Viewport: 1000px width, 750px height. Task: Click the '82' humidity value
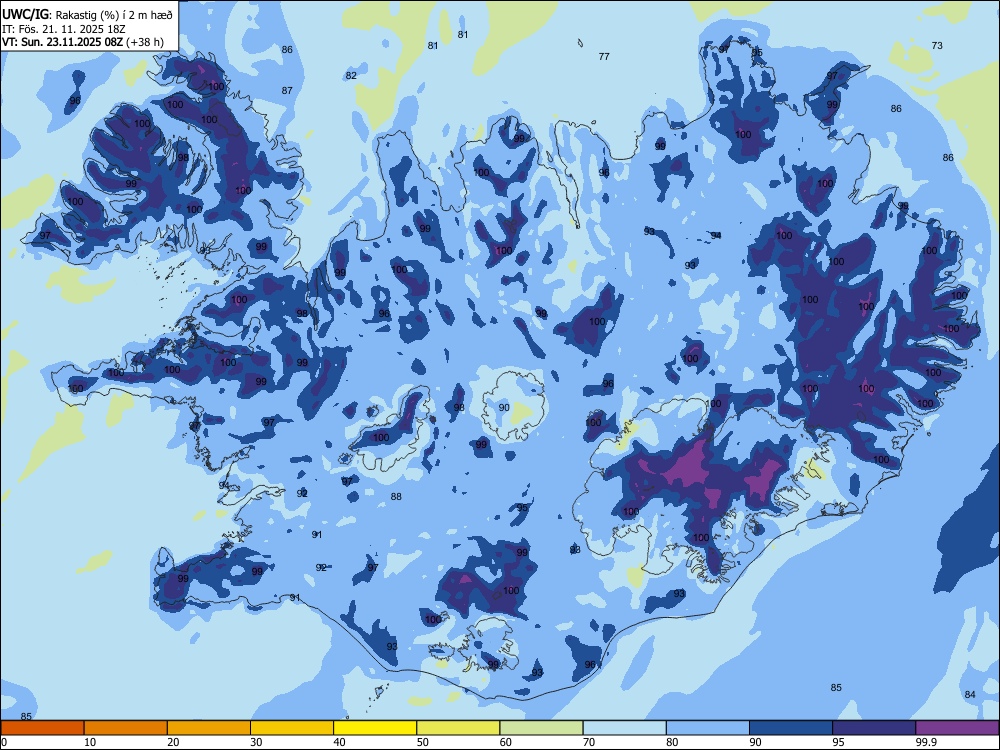click(x=351, y=75)
